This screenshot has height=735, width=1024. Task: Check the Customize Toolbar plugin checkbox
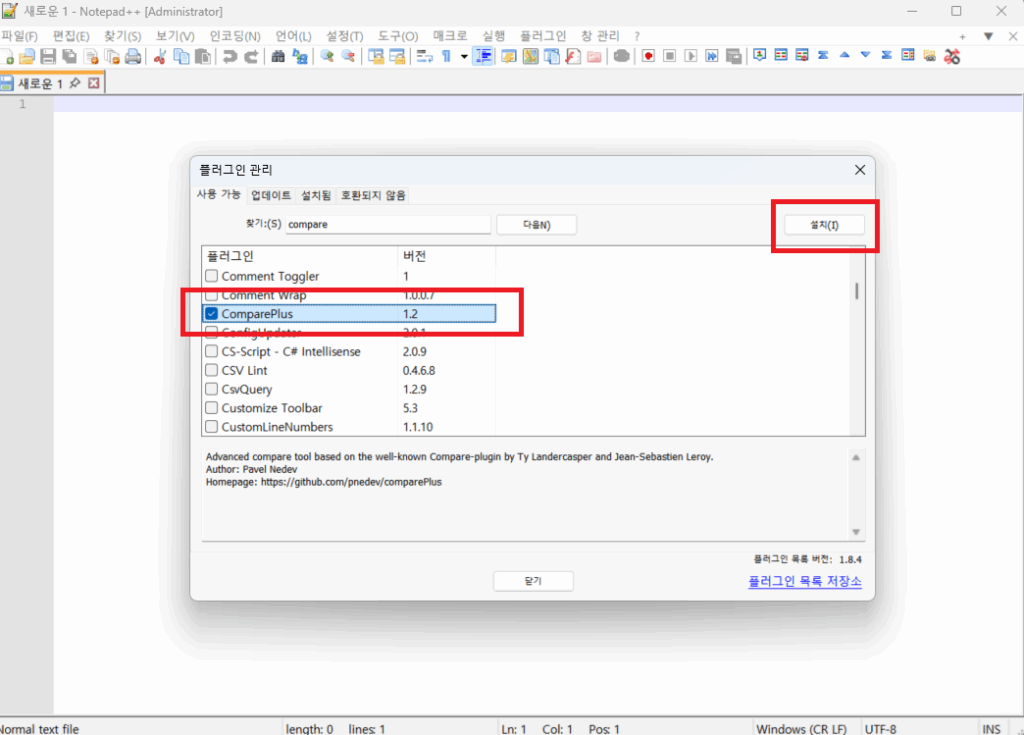[210, 408]
